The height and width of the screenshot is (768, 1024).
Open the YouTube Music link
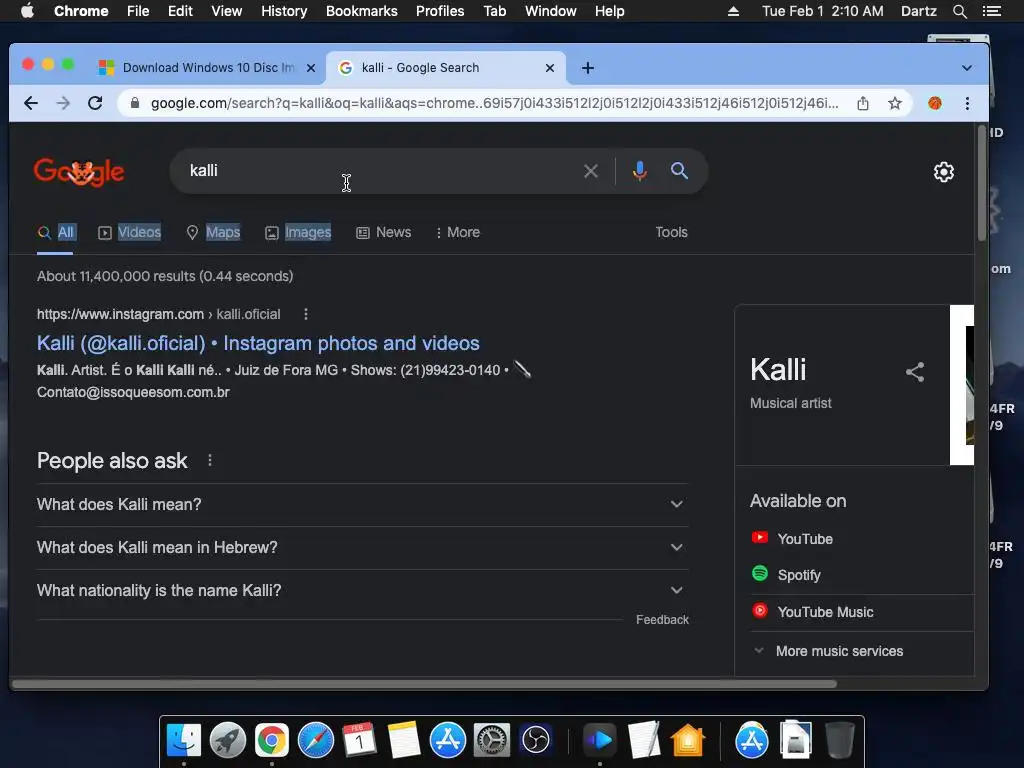[x=812, y=612]
